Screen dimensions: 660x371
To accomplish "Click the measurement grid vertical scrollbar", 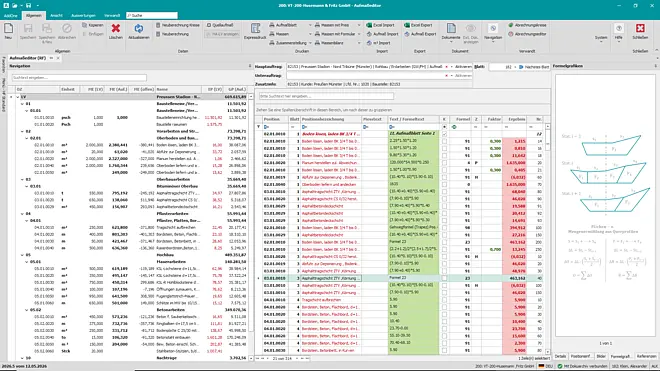I will [548, 239].
